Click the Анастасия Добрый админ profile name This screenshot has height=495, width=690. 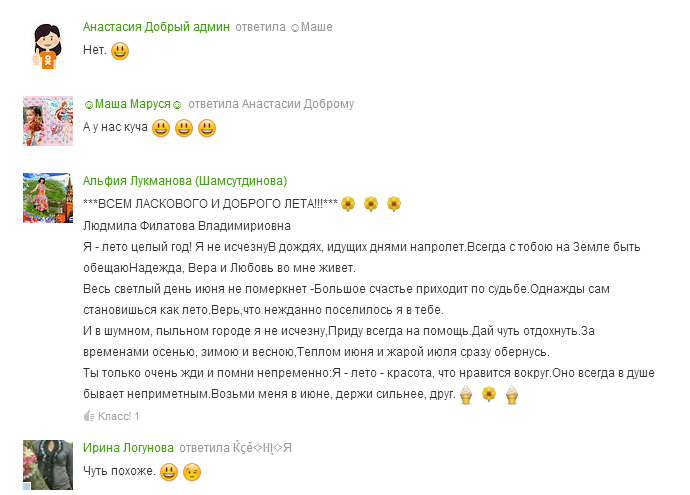156,27
